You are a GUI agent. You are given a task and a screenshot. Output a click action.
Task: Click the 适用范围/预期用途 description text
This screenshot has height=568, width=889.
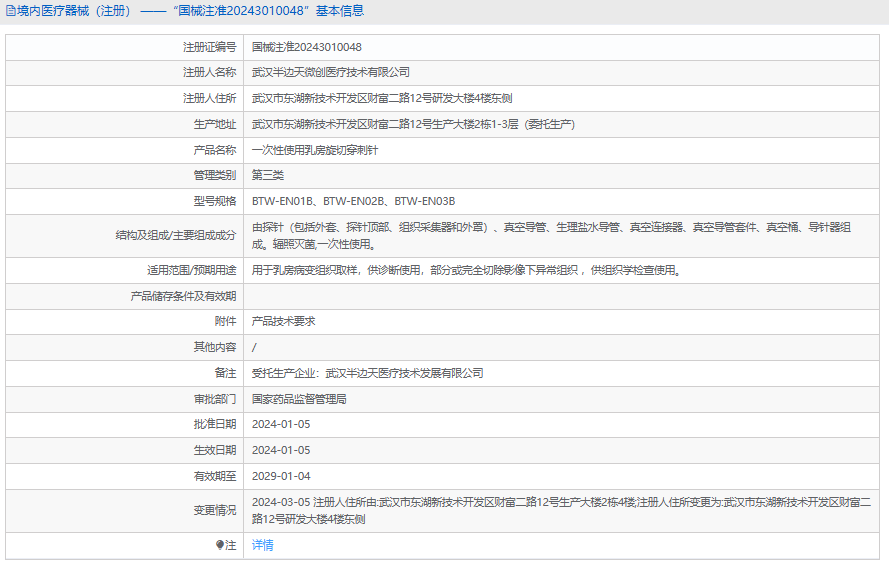[466, 270]
